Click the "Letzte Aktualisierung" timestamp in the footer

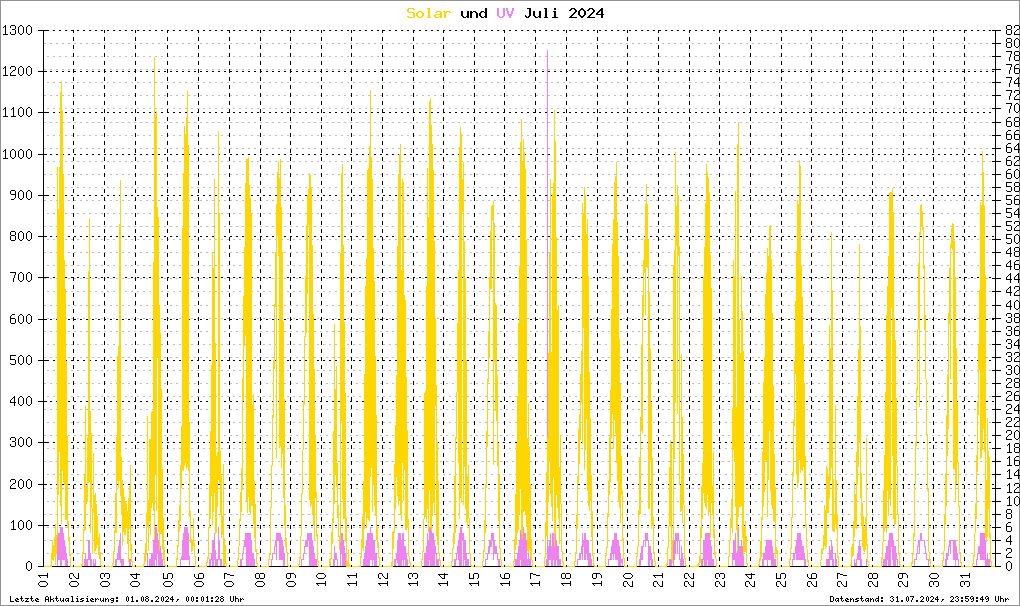tap(126, 598)
